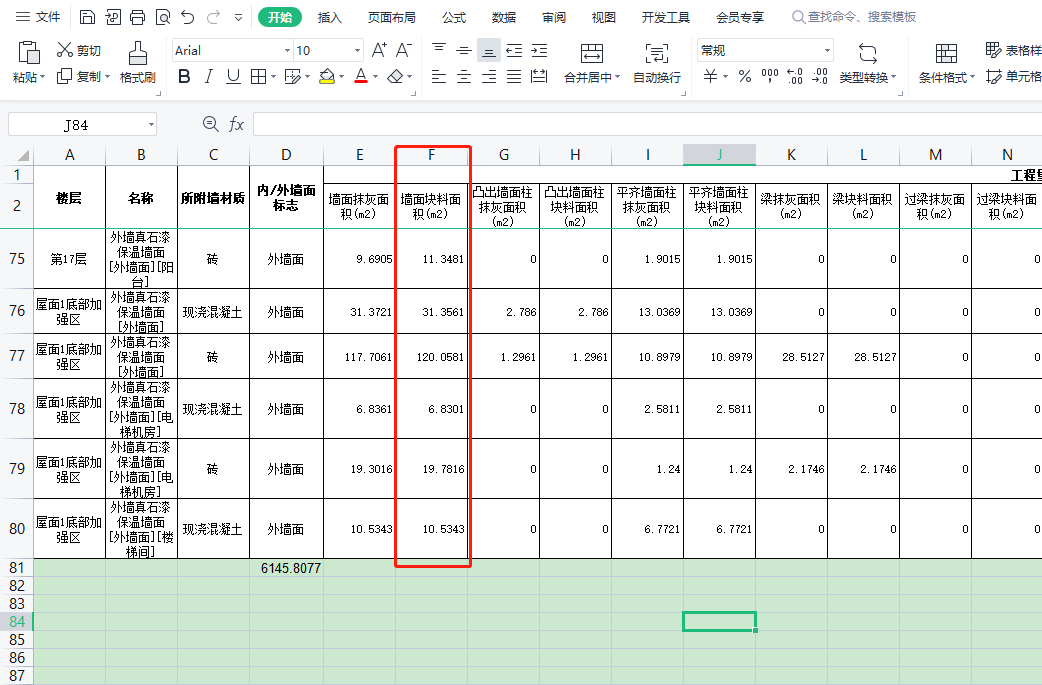Align text right

coord(489,77)
